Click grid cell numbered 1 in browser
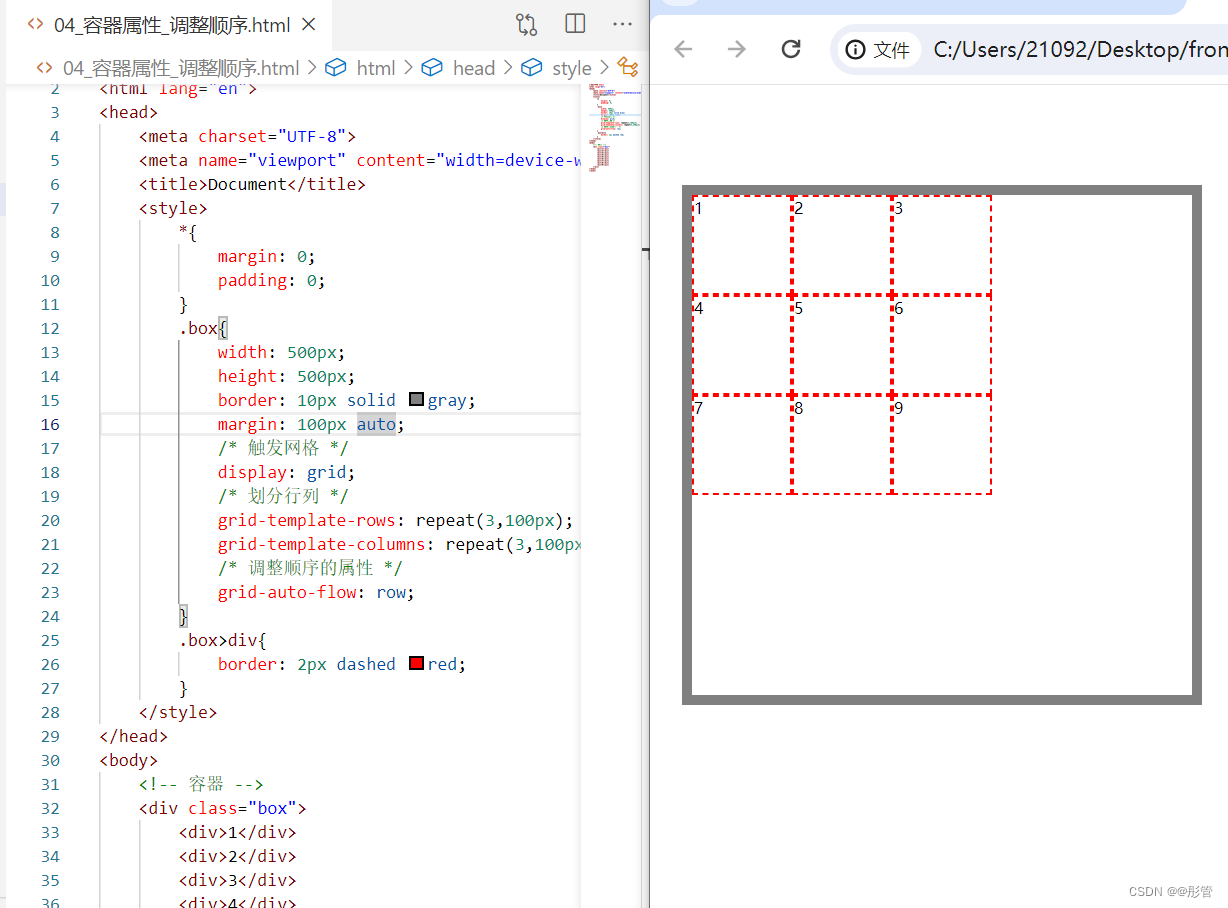 (742, 246)
